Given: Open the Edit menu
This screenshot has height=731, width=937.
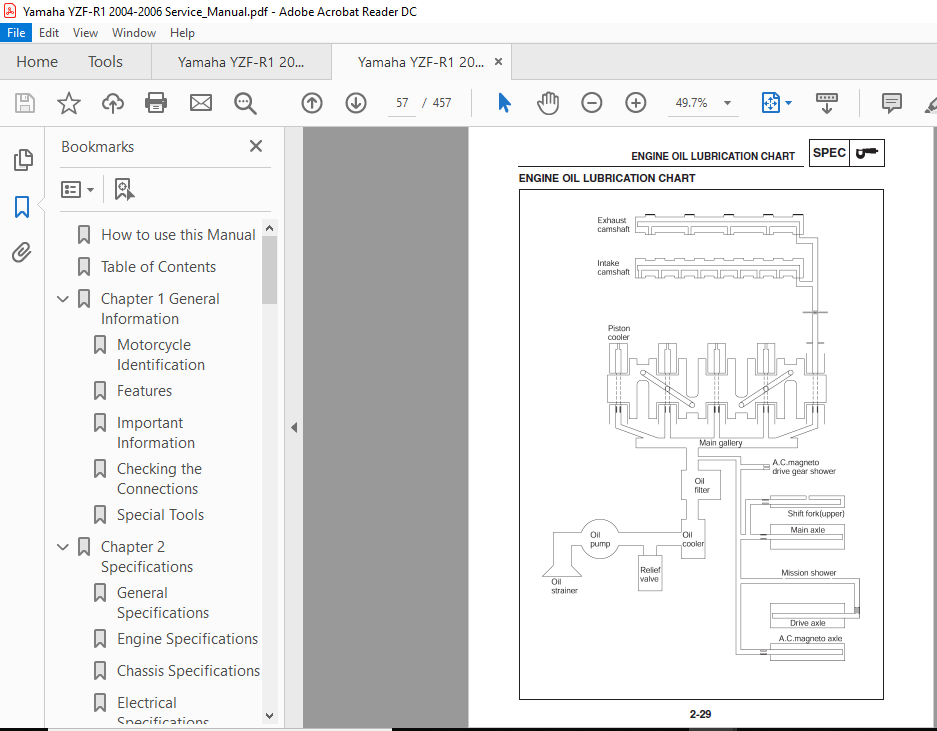Looking at the screenshot, I should pyautogui.click(x=49, y=33).
